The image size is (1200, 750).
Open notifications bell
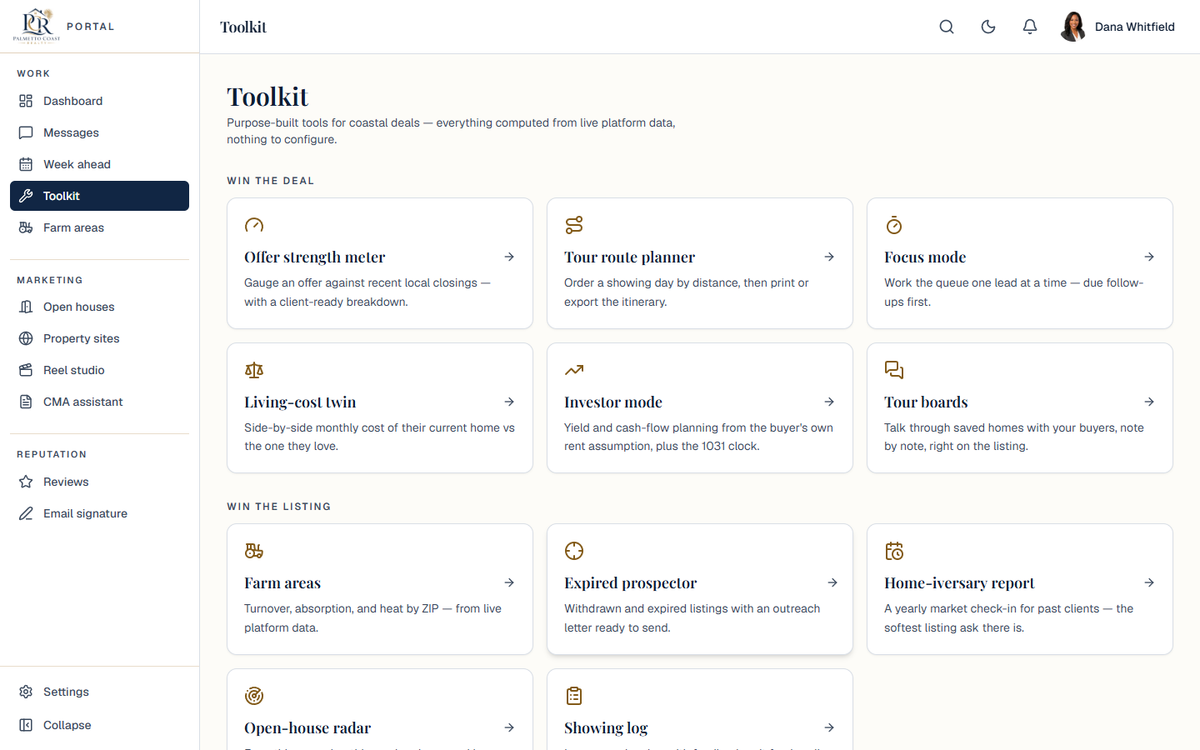tap(1030, 27)
